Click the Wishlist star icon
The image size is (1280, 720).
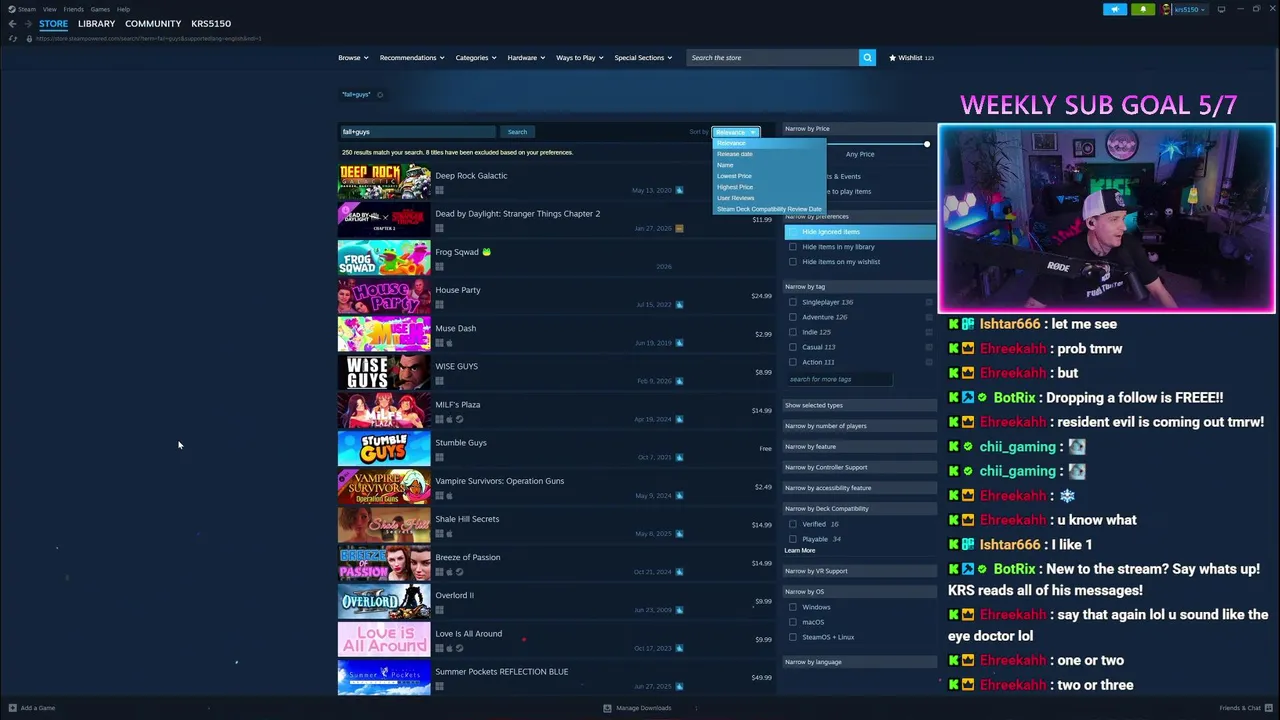click(893, 58)
